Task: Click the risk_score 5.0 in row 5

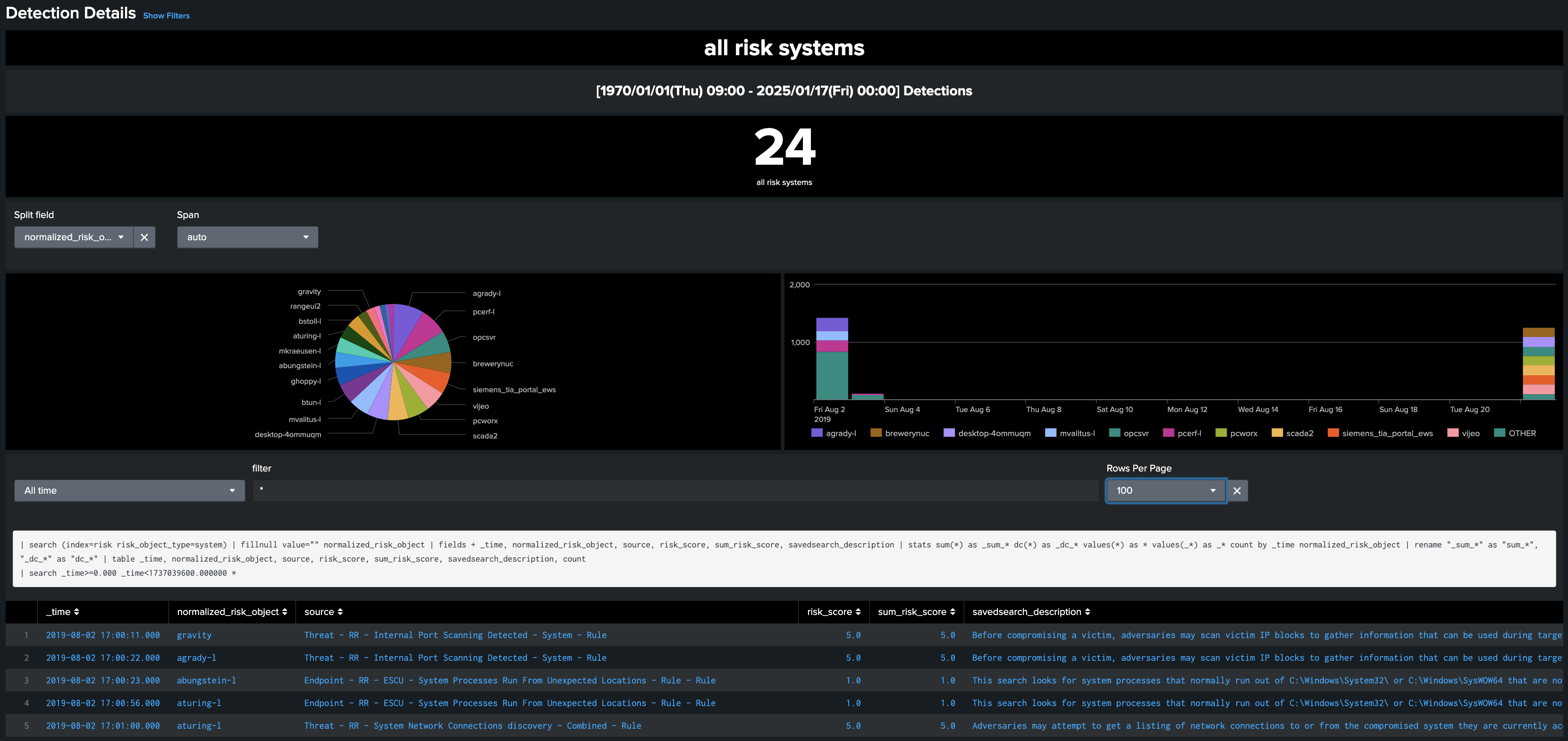Action: (x=853, y=726)
